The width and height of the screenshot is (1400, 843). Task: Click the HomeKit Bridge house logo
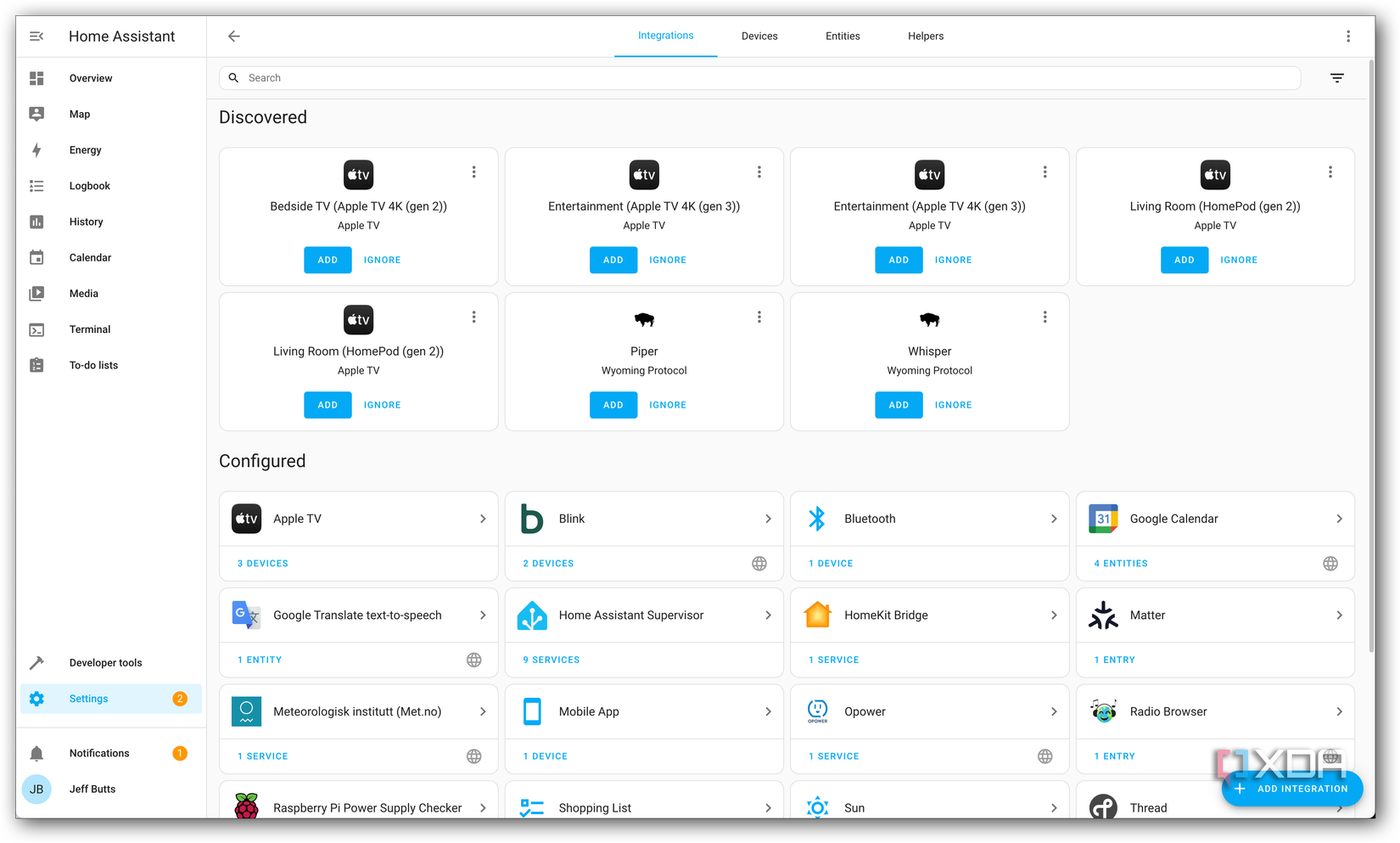point(817,615)
